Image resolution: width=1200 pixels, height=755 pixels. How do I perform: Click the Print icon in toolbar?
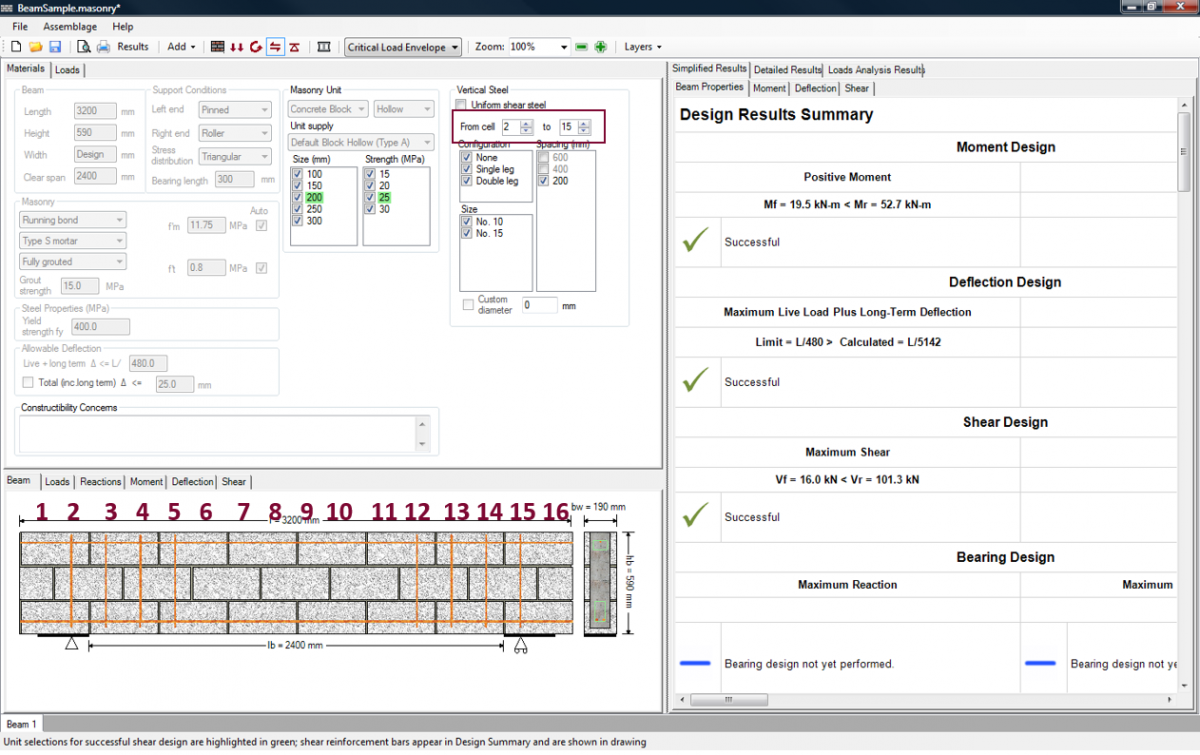(103, 47)
